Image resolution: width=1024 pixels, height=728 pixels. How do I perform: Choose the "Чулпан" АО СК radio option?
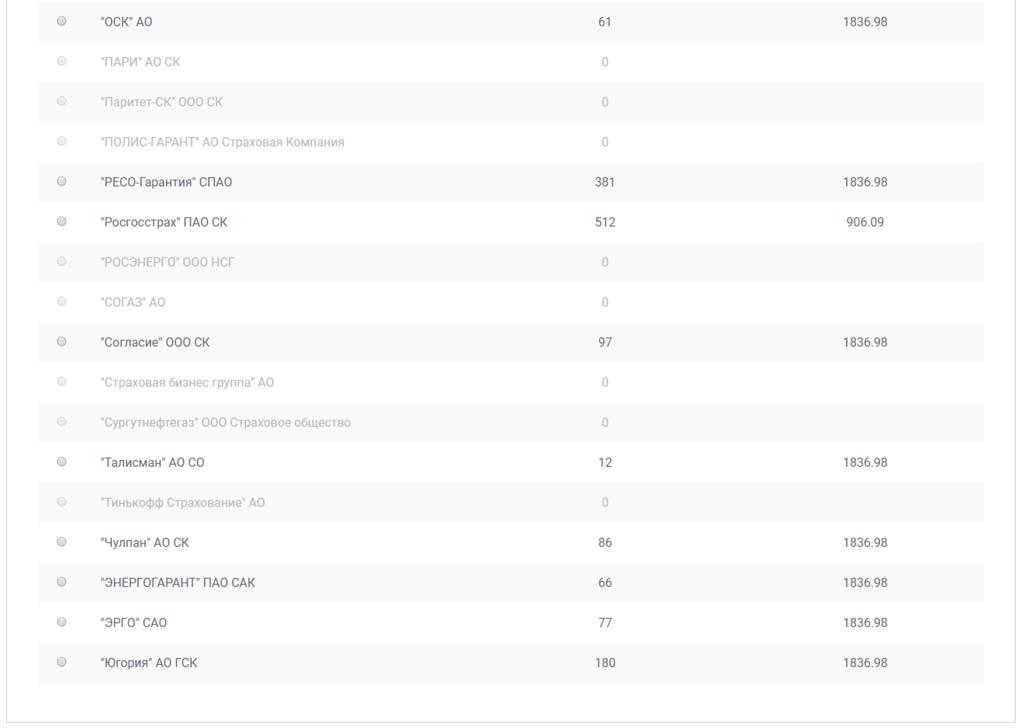click(x=62, y=541)
